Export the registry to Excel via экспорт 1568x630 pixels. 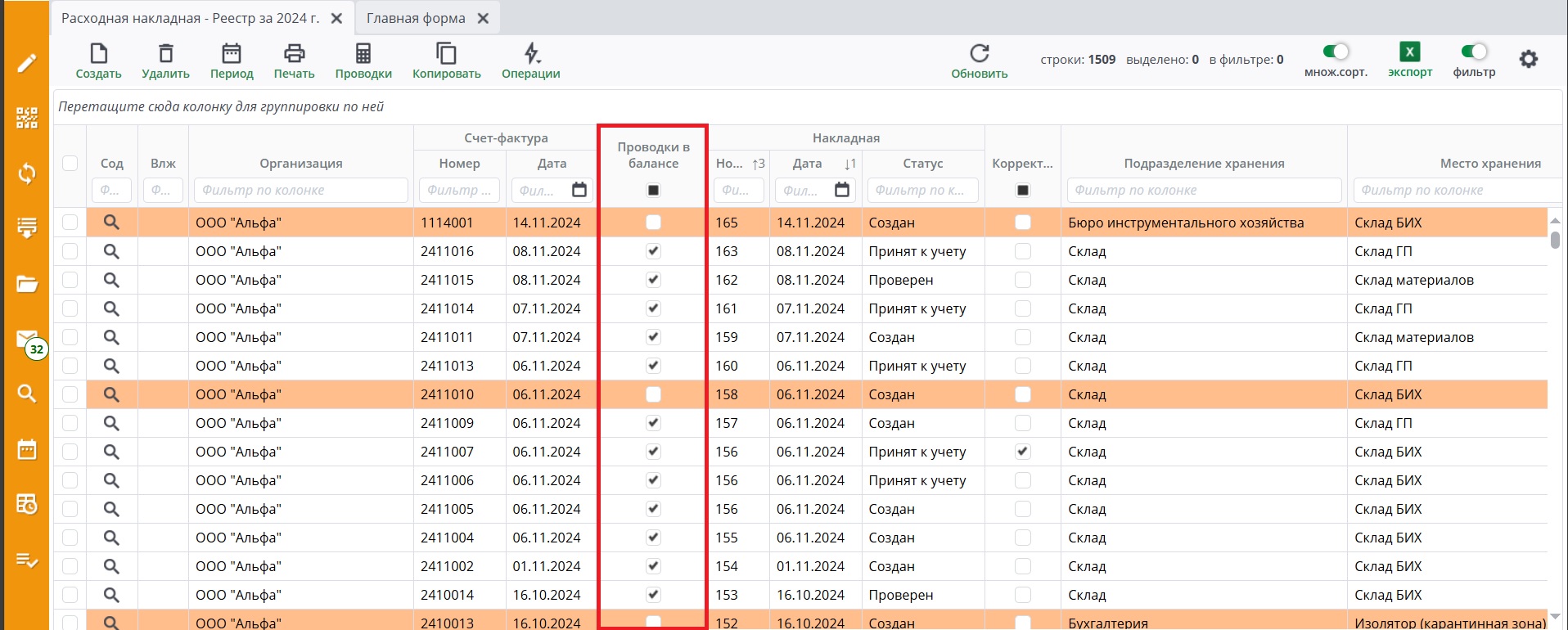[x=1409, y=53]
